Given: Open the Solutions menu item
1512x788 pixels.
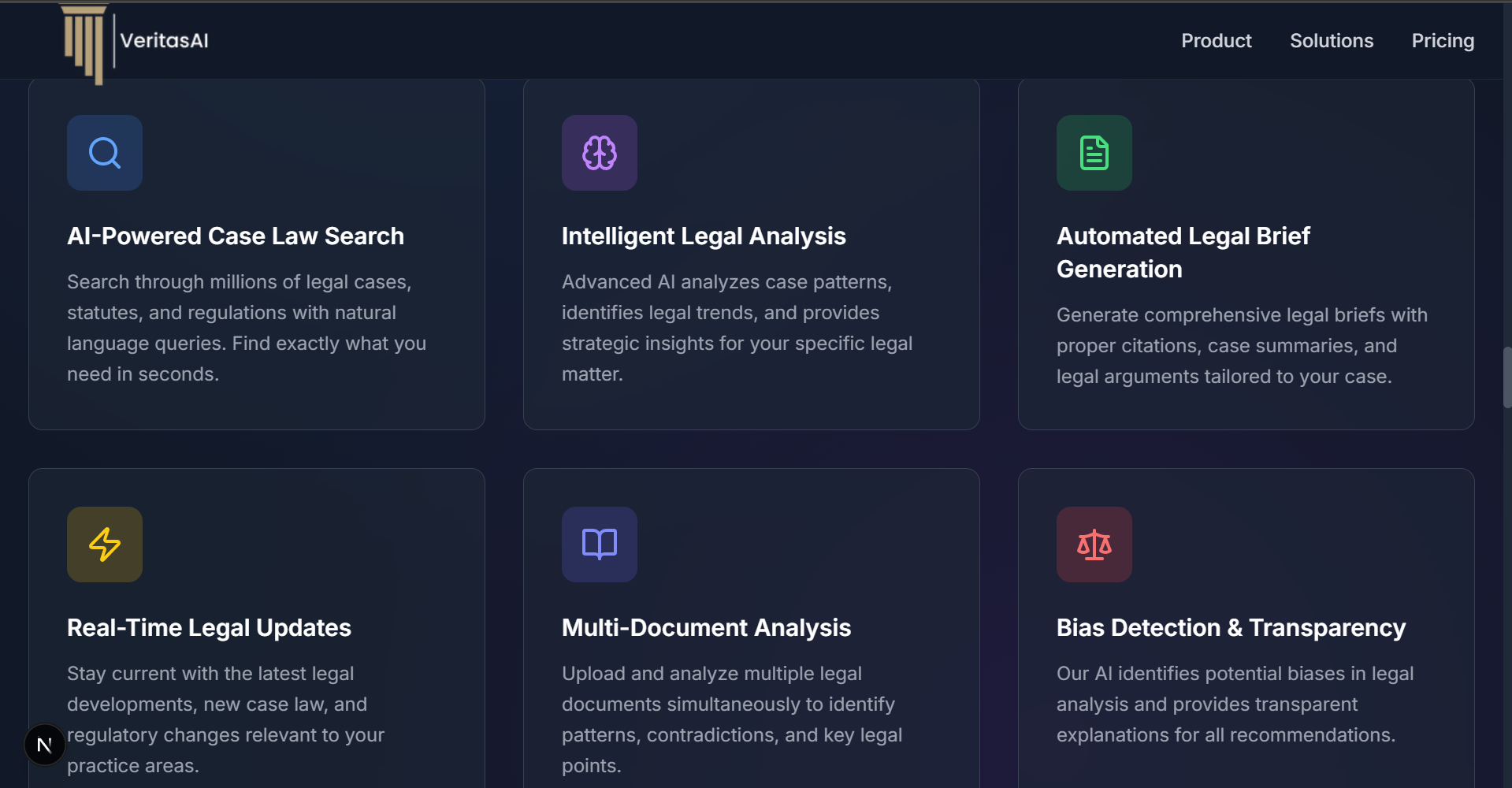Looking at the screenshot, I should click(1331, 41).
